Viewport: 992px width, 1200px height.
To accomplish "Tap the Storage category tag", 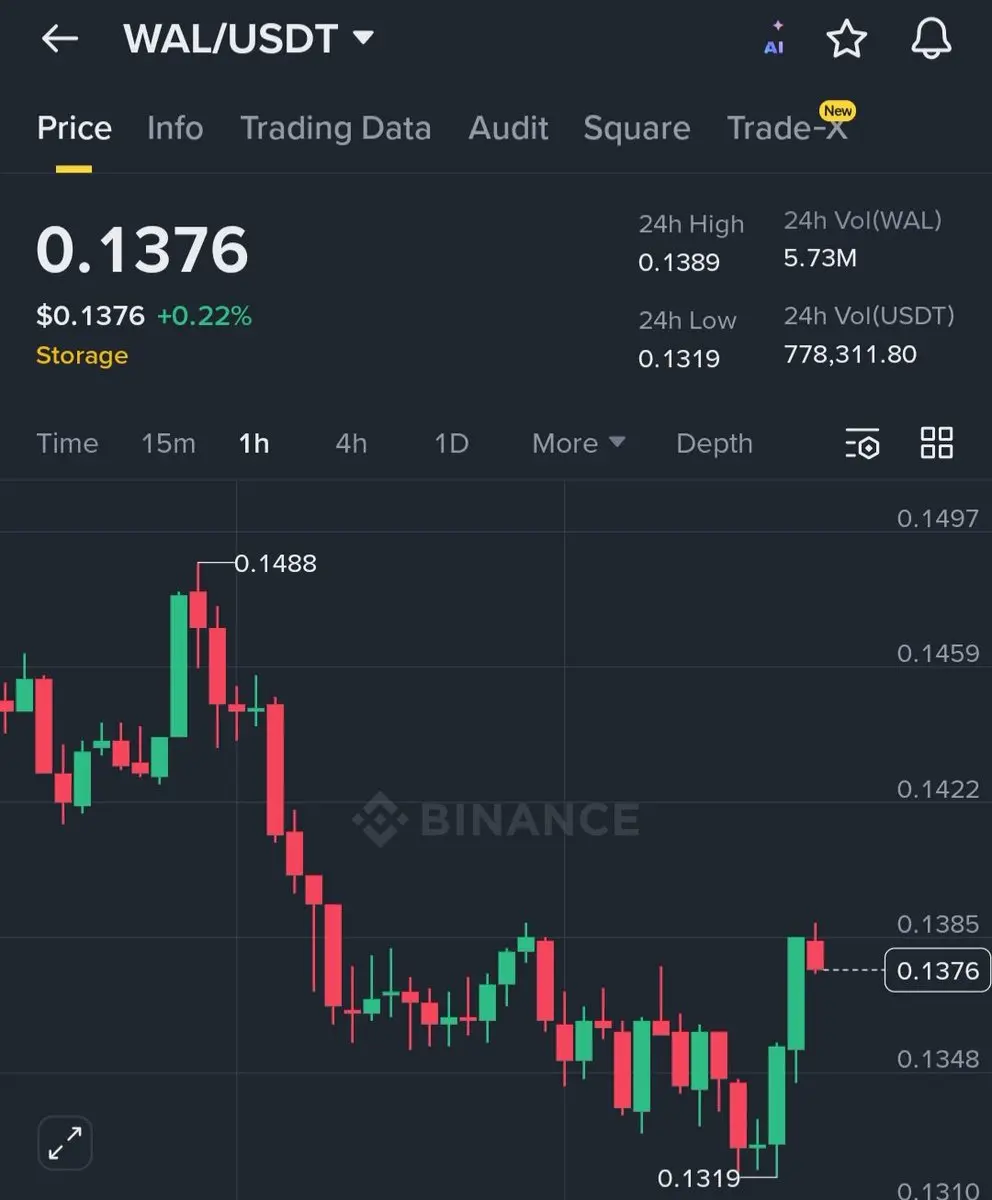I will (82, 356).
